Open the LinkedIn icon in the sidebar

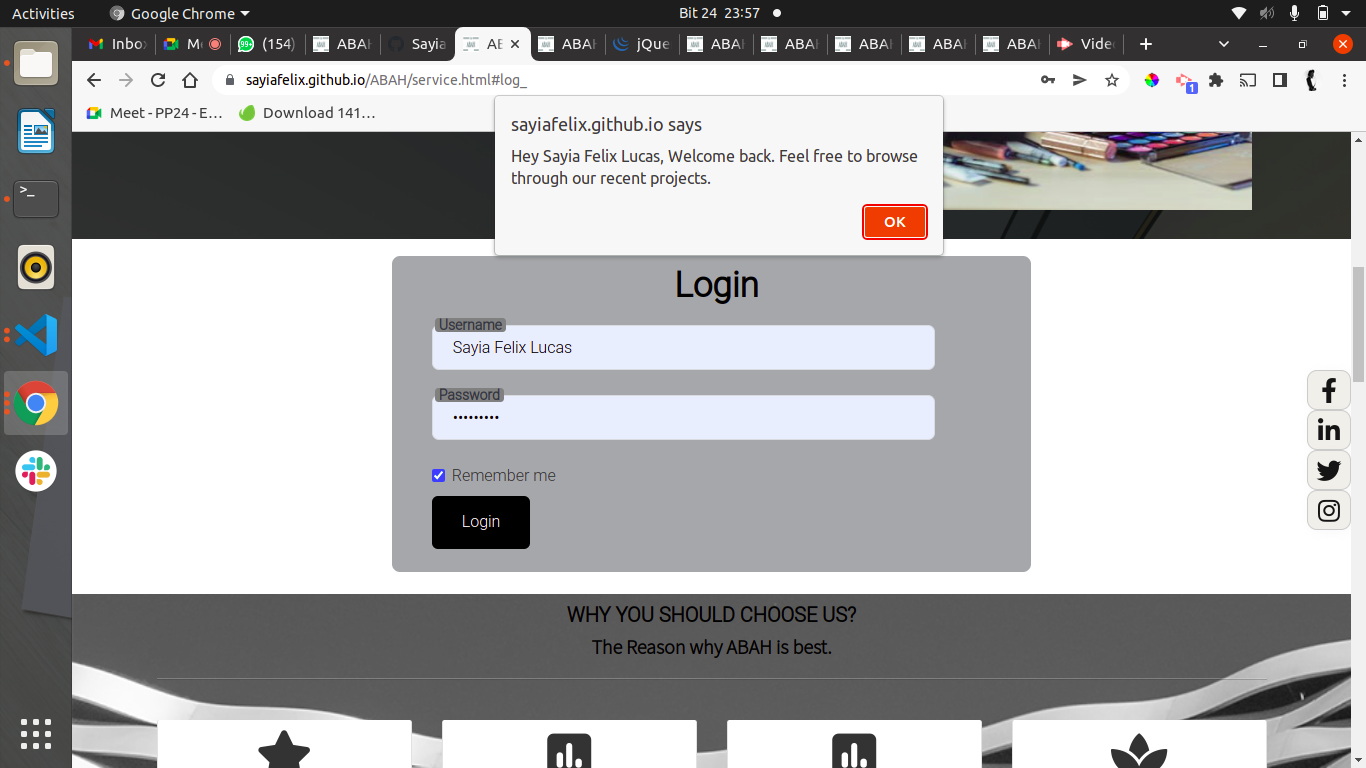pyautogui.click(x=1328, y=430)
